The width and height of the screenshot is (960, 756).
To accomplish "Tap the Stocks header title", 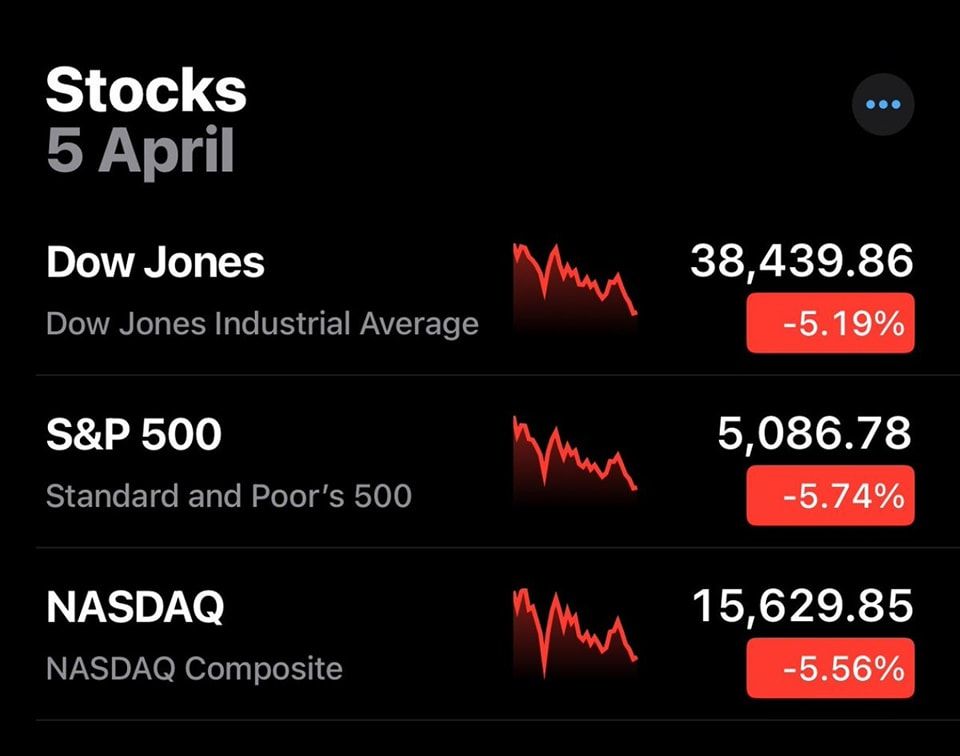I will click(146, 90).
